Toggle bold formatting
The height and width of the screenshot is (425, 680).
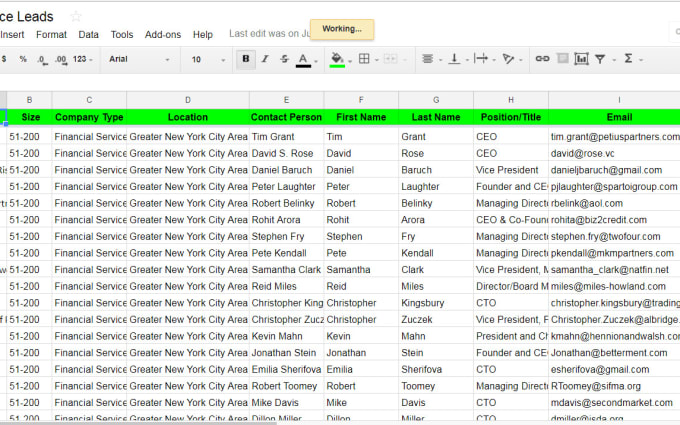click(246, 59)
